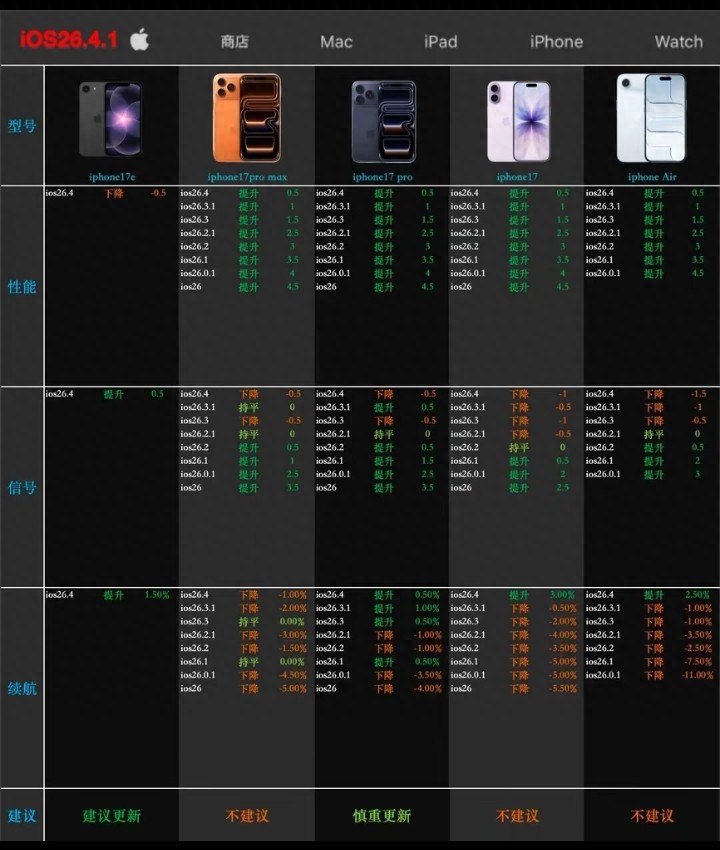Viewport: 720px width, 850px height.
Task: Click the red 下降 performance label for iphone17e
Action: pos(114,193)
